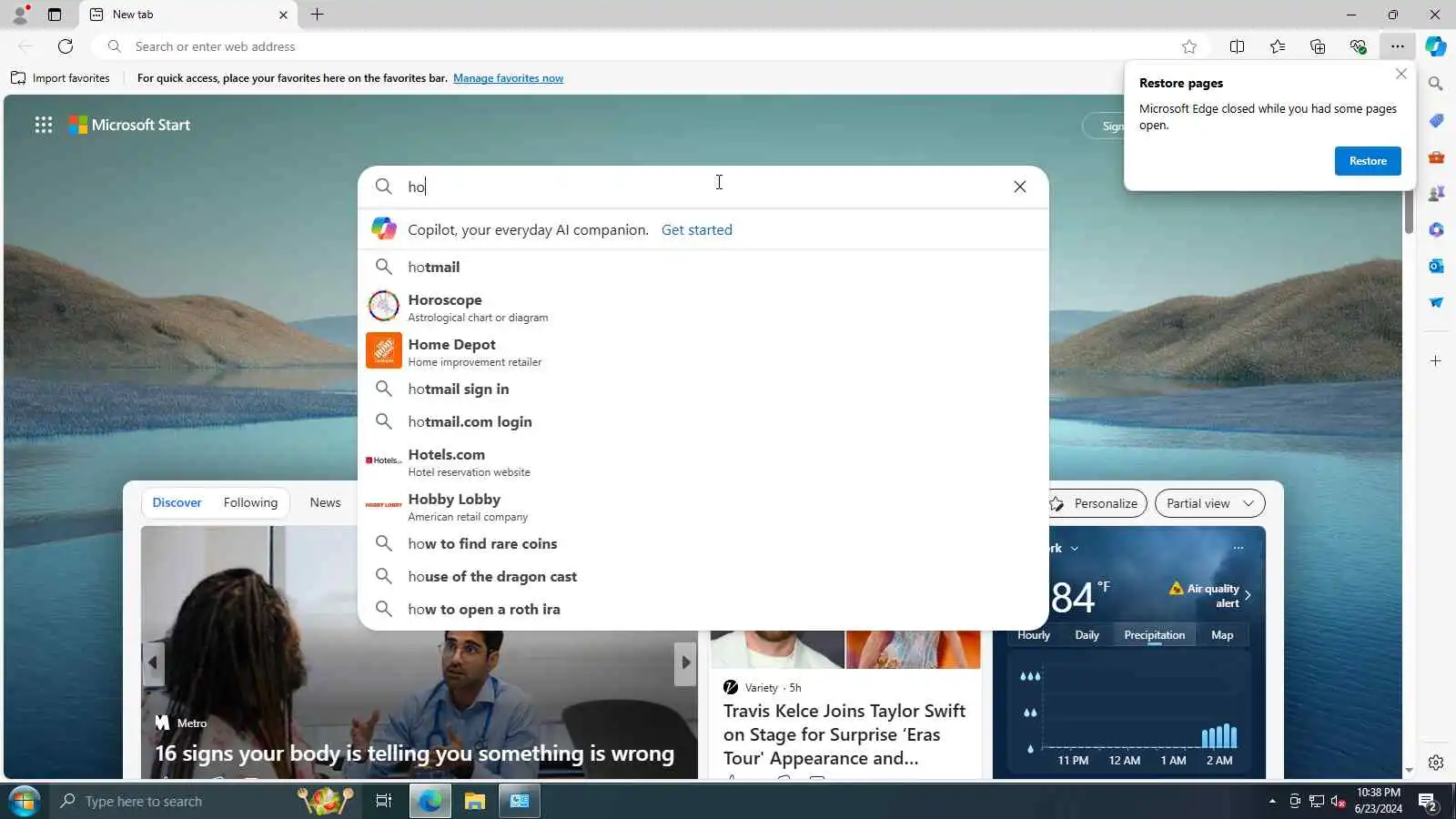Open the browser profile icon

[x=20, y=15]
